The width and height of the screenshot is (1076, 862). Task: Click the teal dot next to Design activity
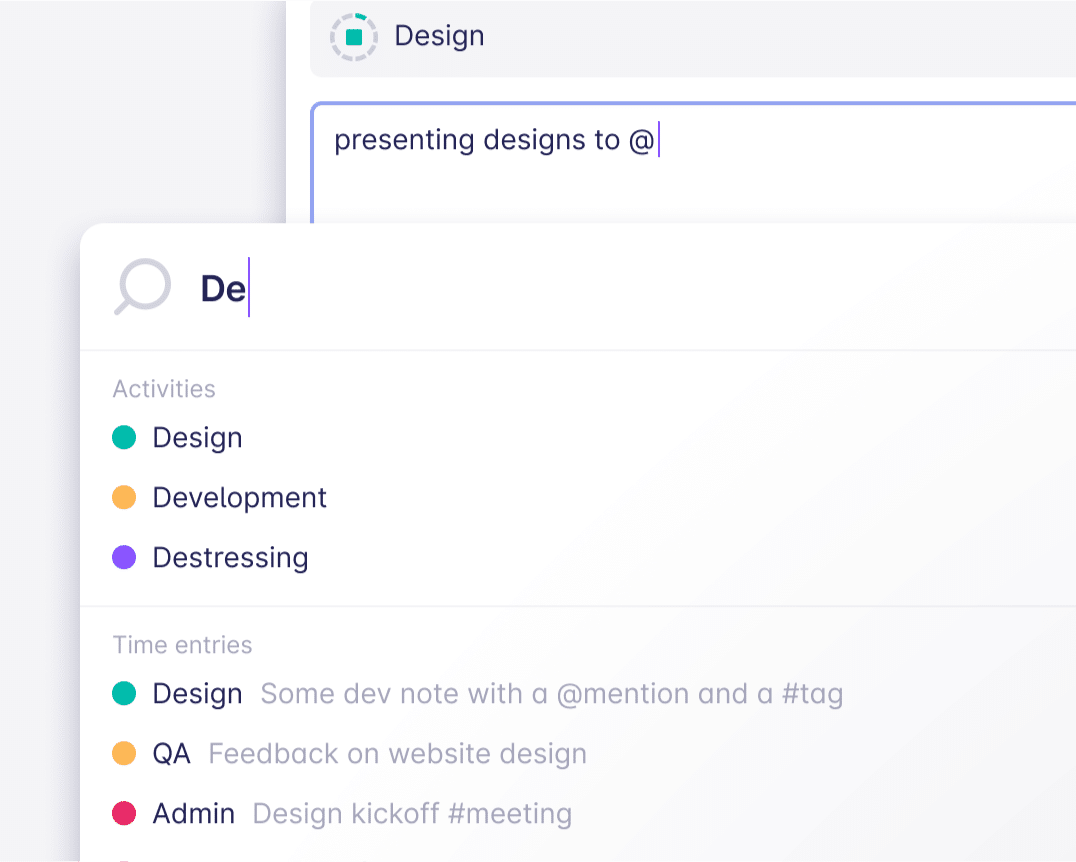[124, 438]
